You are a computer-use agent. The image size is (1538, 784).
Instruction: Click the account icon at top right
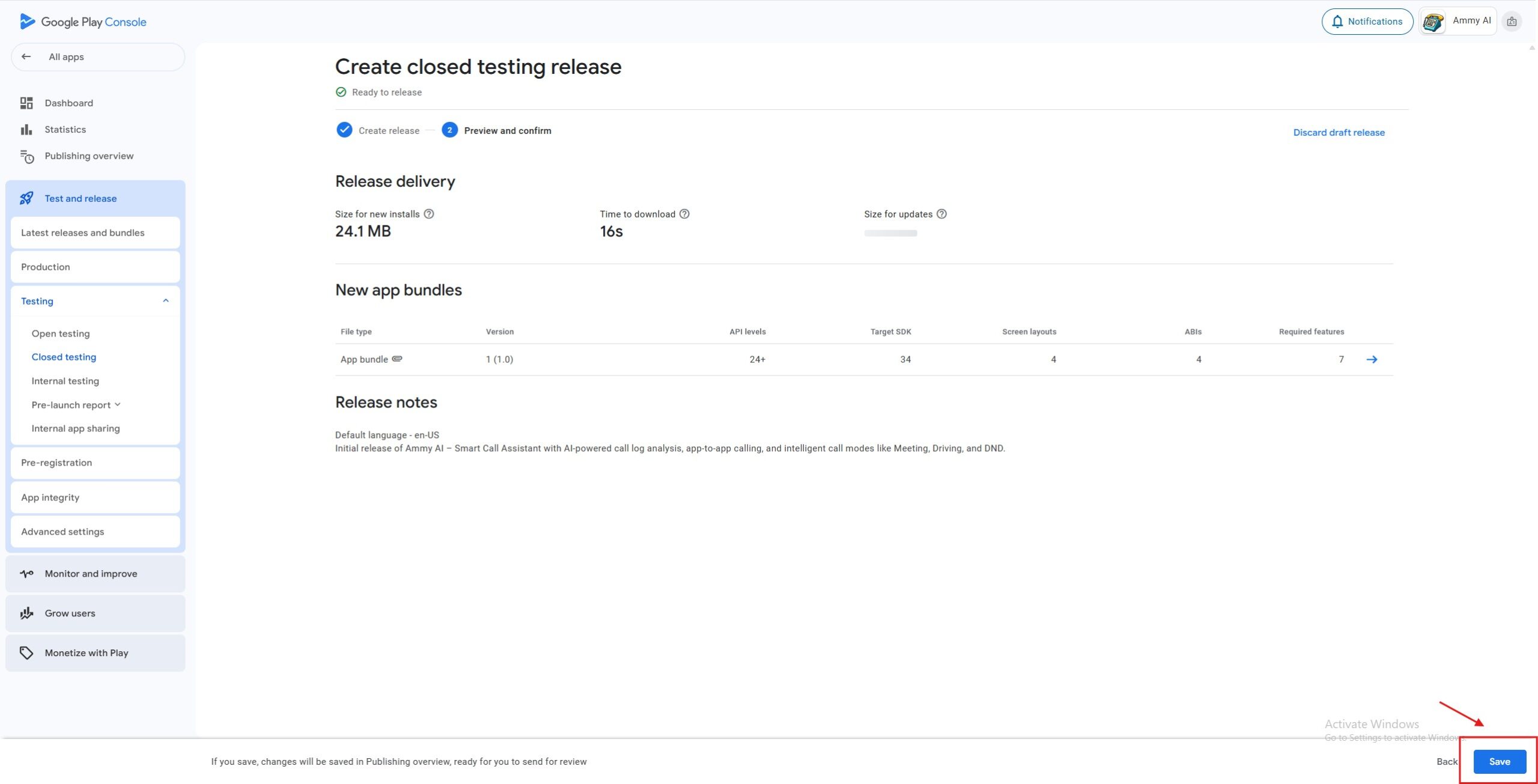1512,22
